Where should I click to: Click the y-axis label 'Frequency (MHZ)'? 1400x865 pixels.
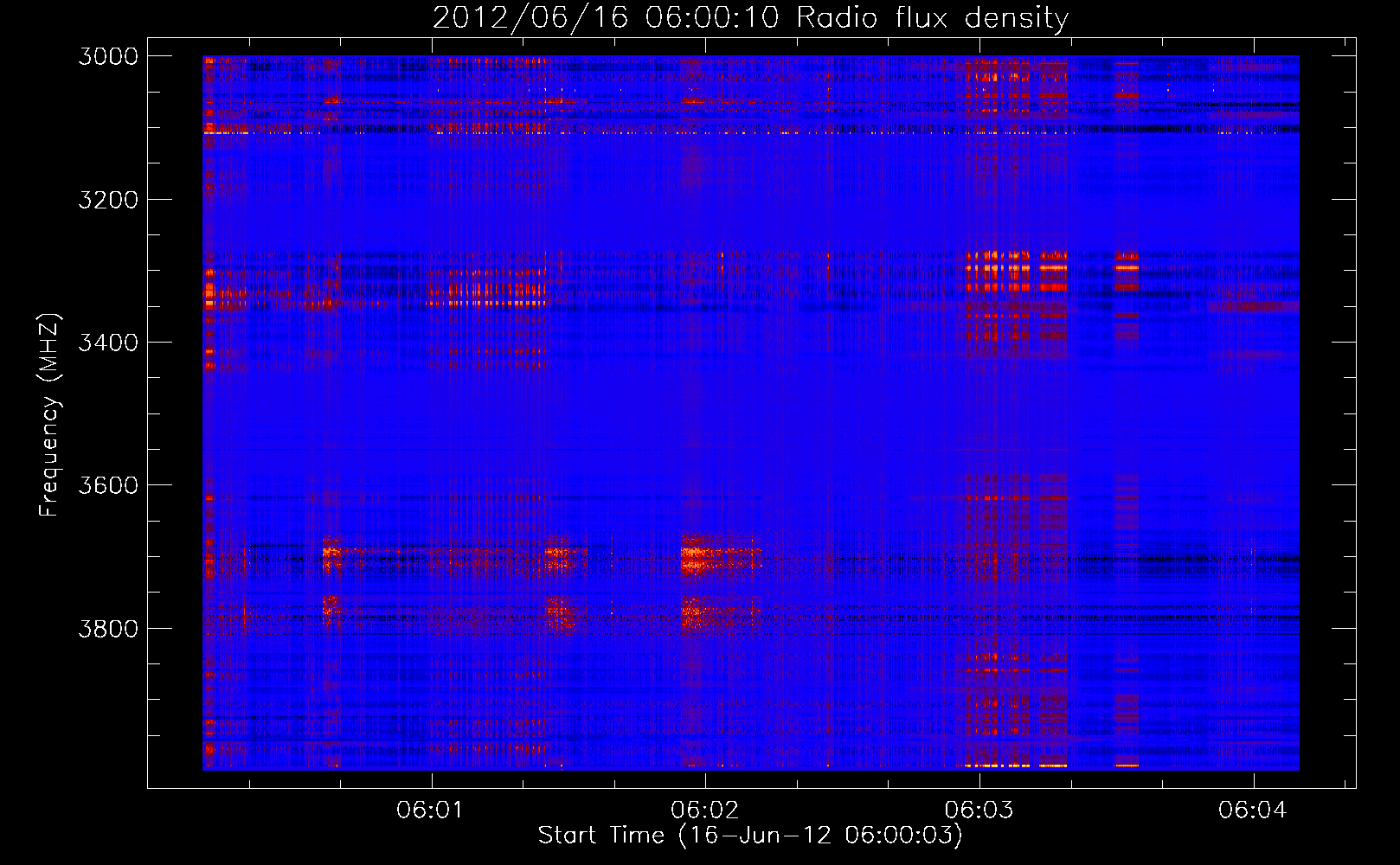[49, 415]
